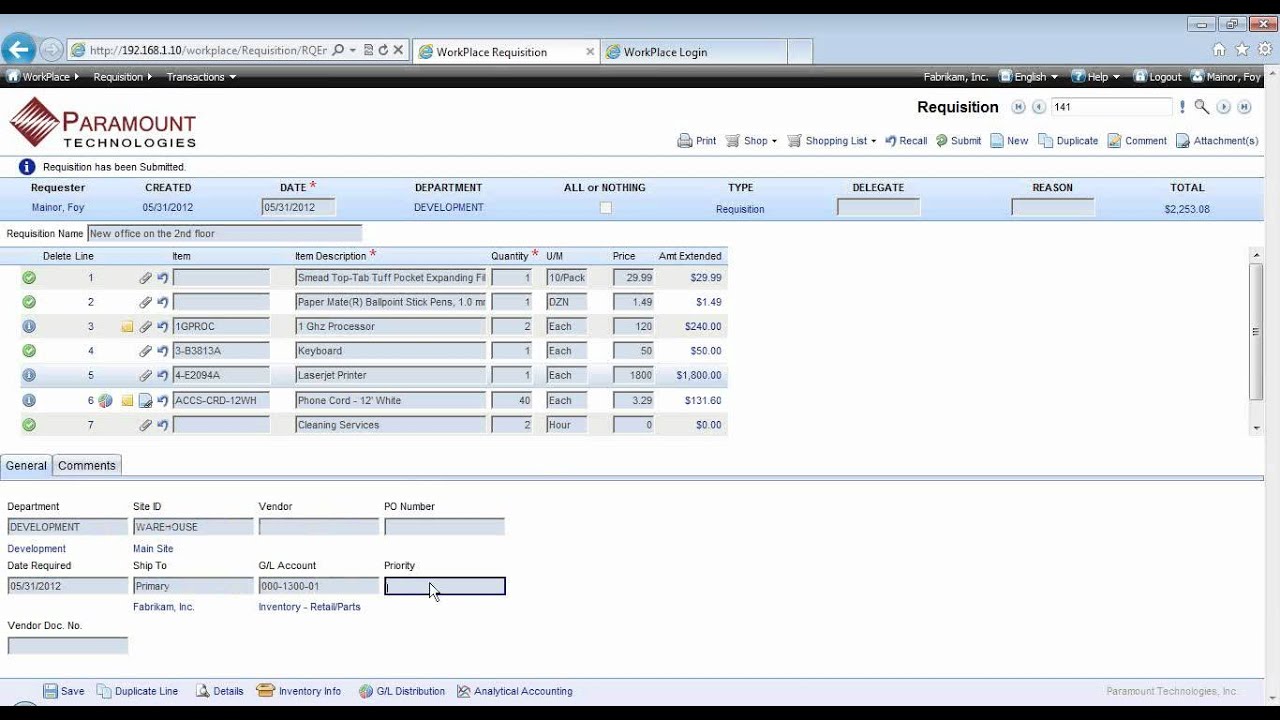Image resolution: width=1280 pixels, height=720 pixels.
Task: Click the undo arrow icon on line 5
Action: tap(162, 376)
